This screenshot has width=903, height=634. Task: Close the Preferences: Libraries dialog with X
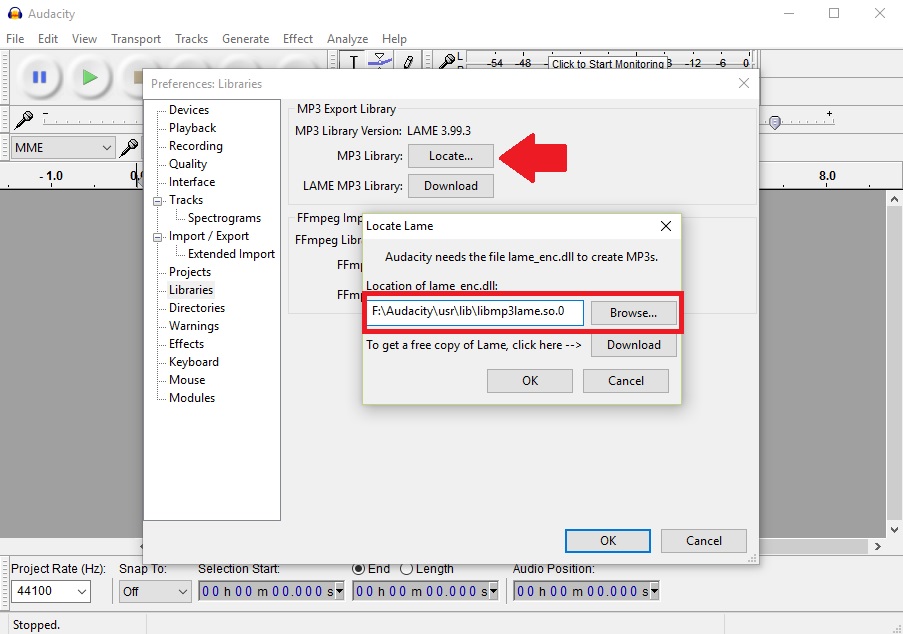743,83
